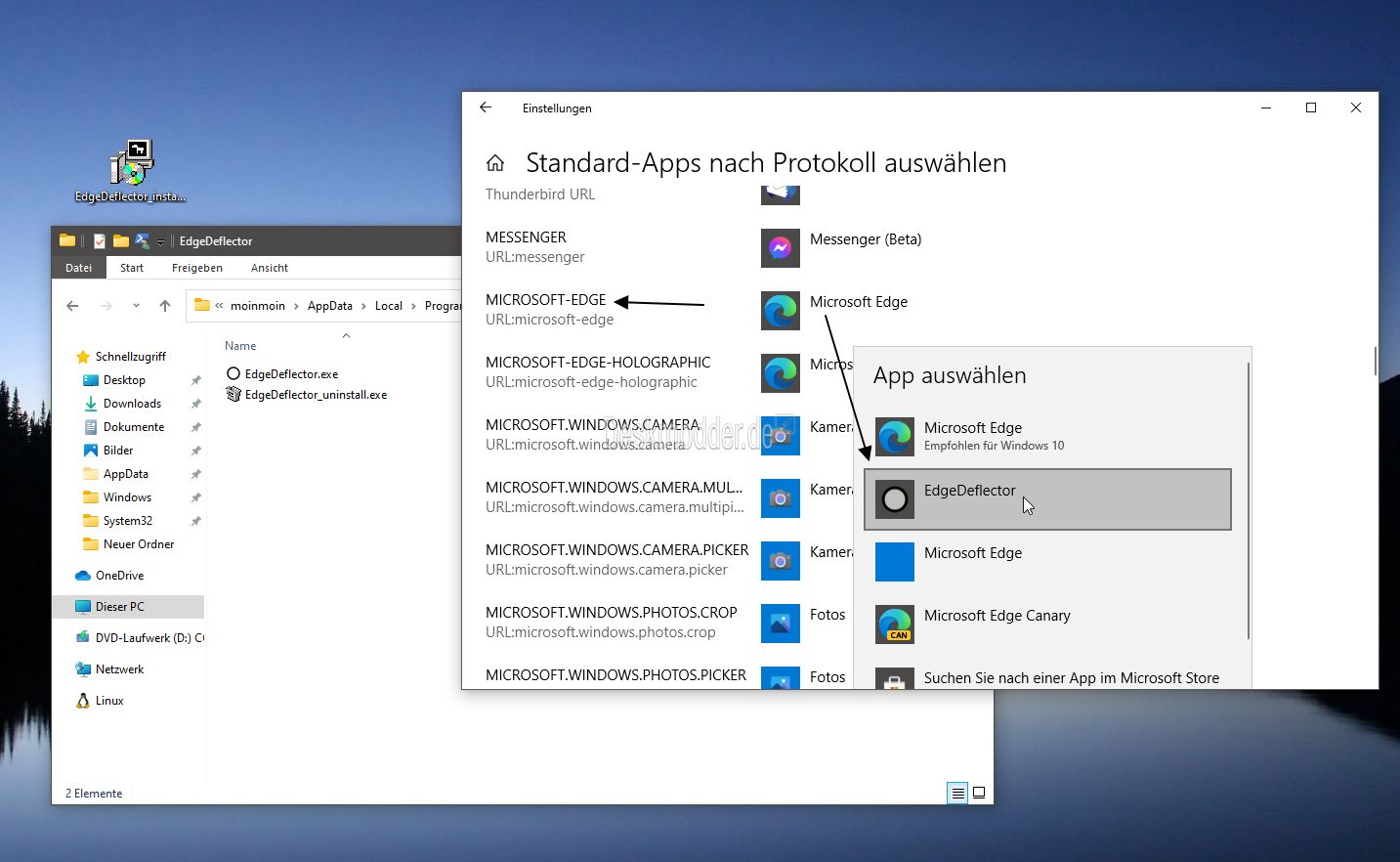Click camera icon in CAMERA.PICKER row

point(780,560)
